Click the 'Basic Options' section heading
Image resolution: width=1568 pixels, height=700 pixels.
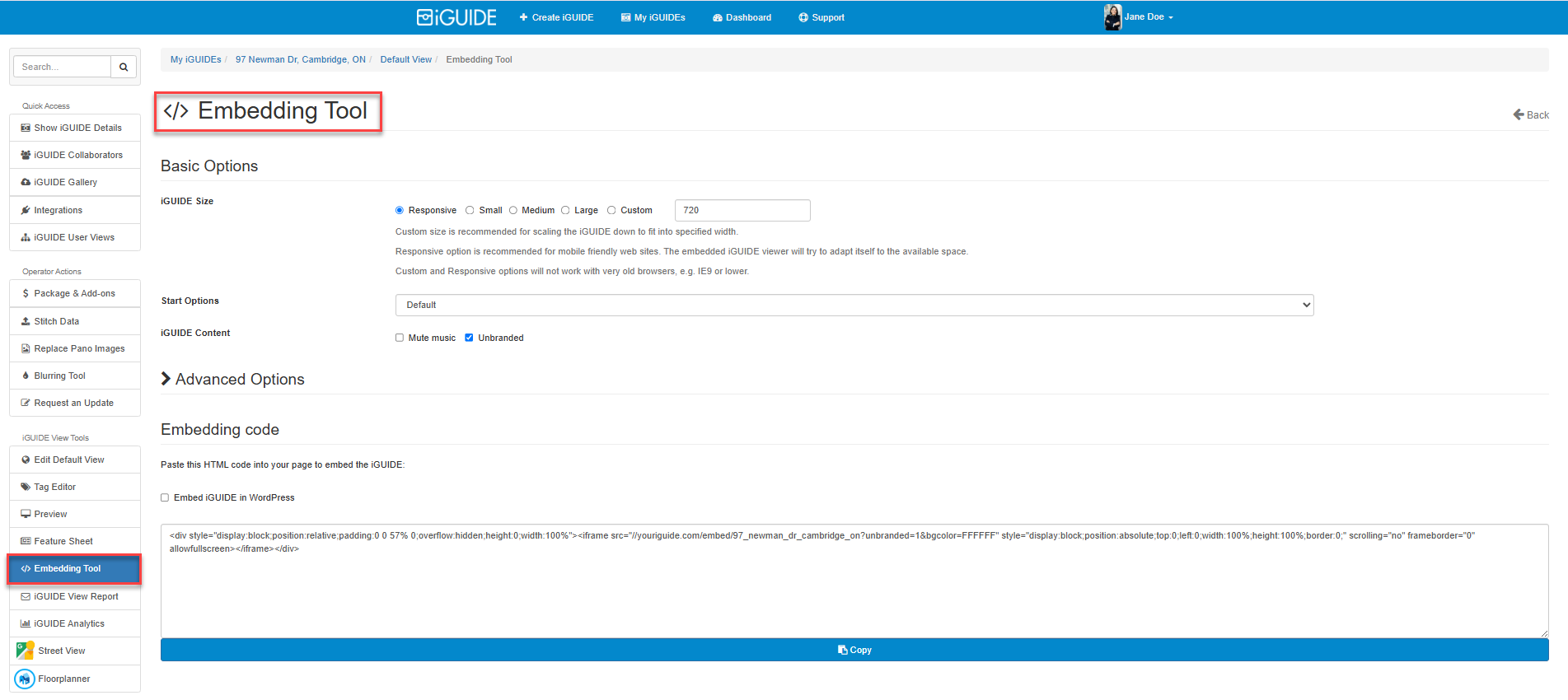(x=209, y=166)
